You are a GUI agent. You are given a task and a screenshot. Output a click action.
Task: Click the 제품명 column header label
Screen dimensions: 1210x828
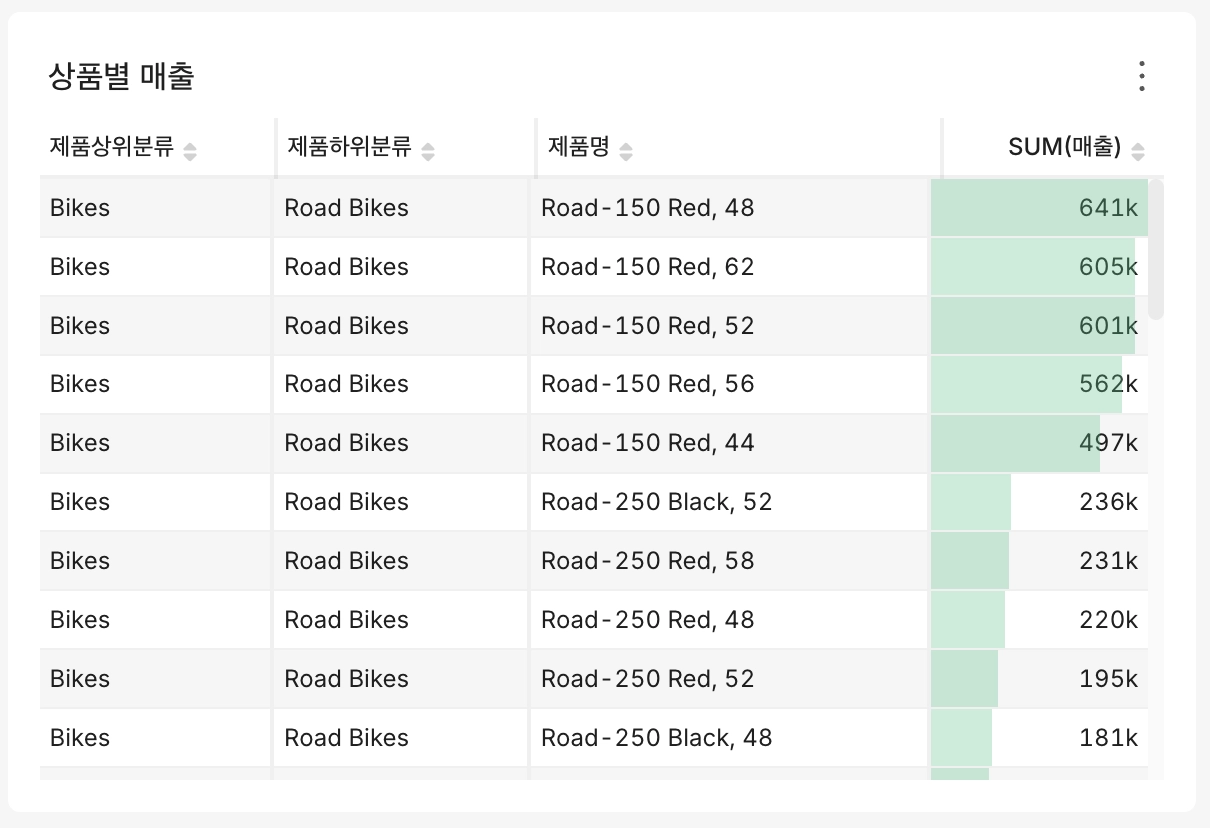click(x=579, y=148)
